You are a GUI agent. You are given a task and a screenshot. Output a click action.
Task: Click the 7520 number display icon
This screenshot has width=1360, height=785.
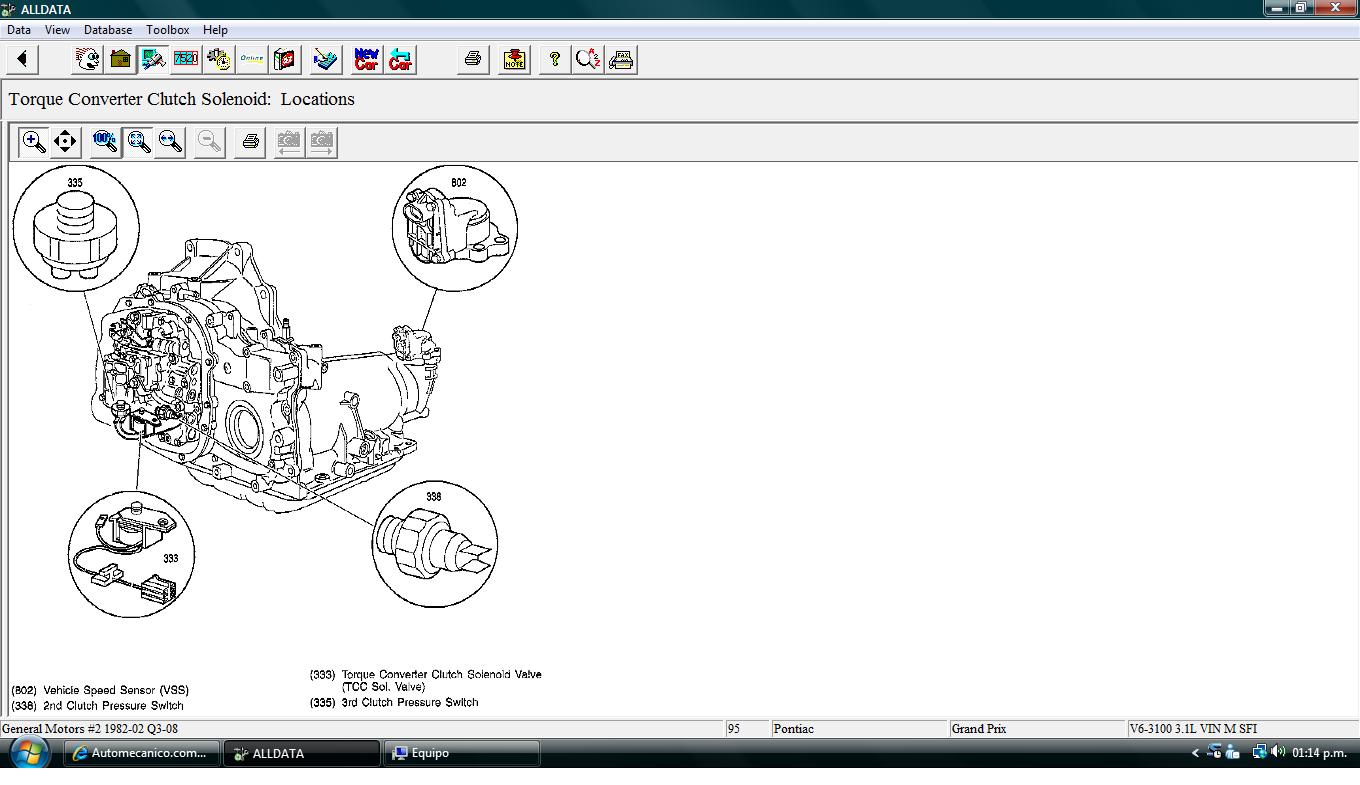pyautogui.click(x=186, y=59)
